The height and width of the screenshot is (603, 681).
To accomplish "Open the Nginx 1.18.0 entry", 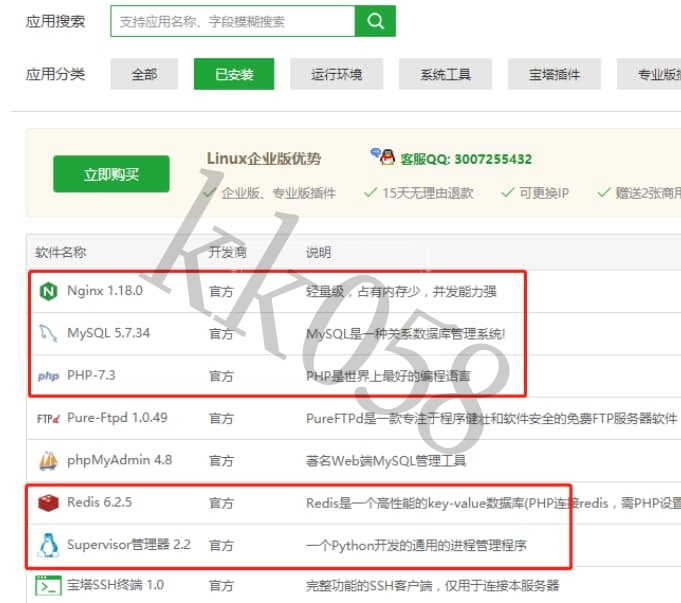I will click(x=105, y=291).
